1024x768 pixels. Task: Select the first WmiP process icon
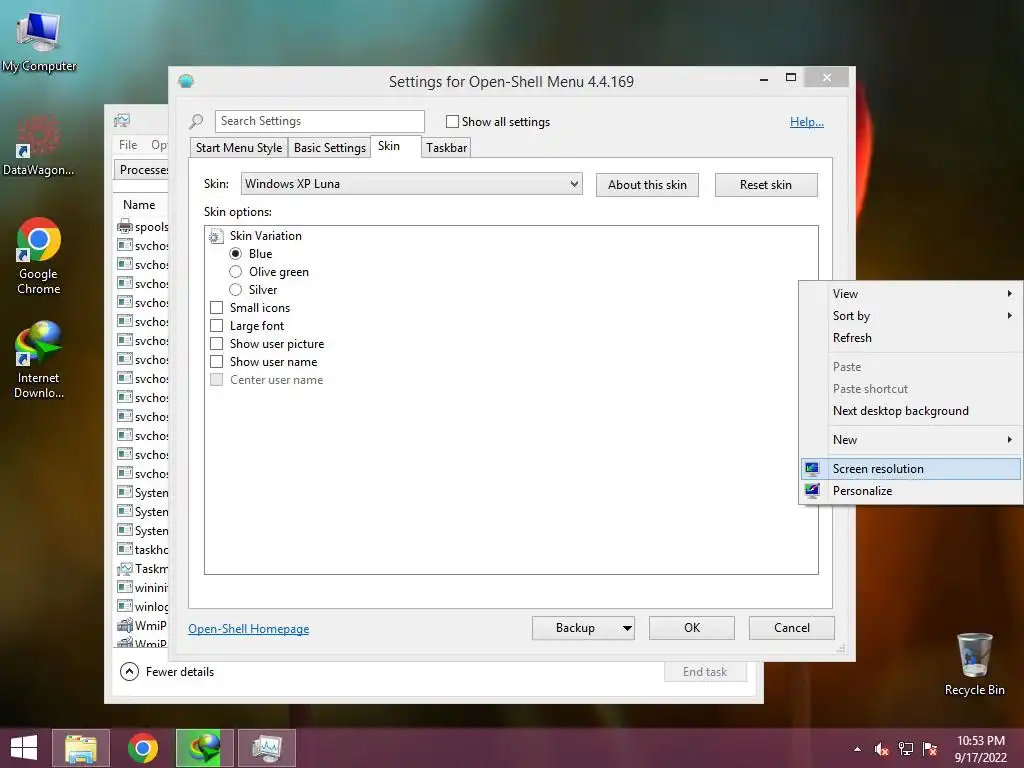click(x=125, y=626)
